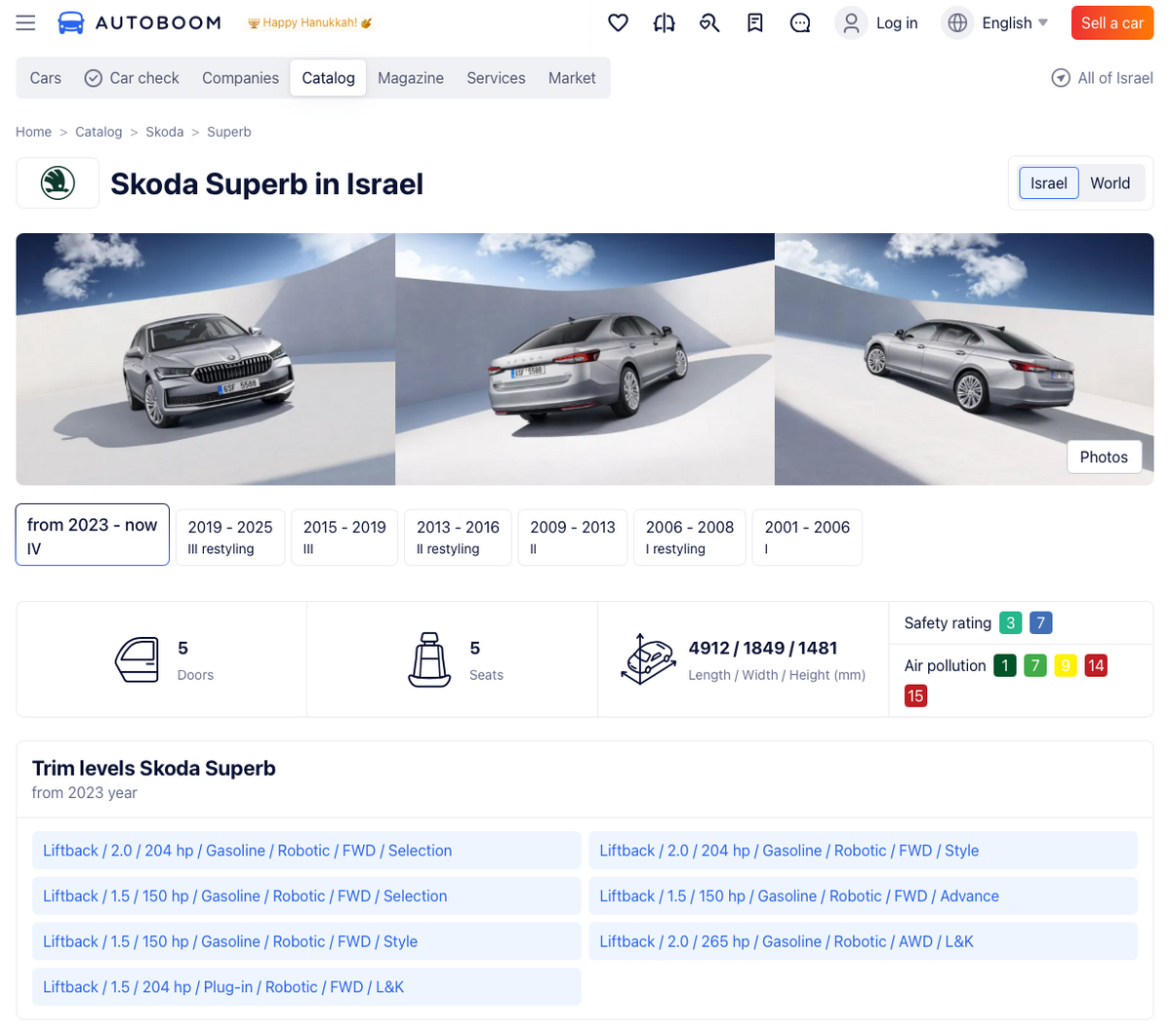1171x1036 pixels.
Task: Select 2006 - 2008 I restyling generation
Action: click(690, 537)
